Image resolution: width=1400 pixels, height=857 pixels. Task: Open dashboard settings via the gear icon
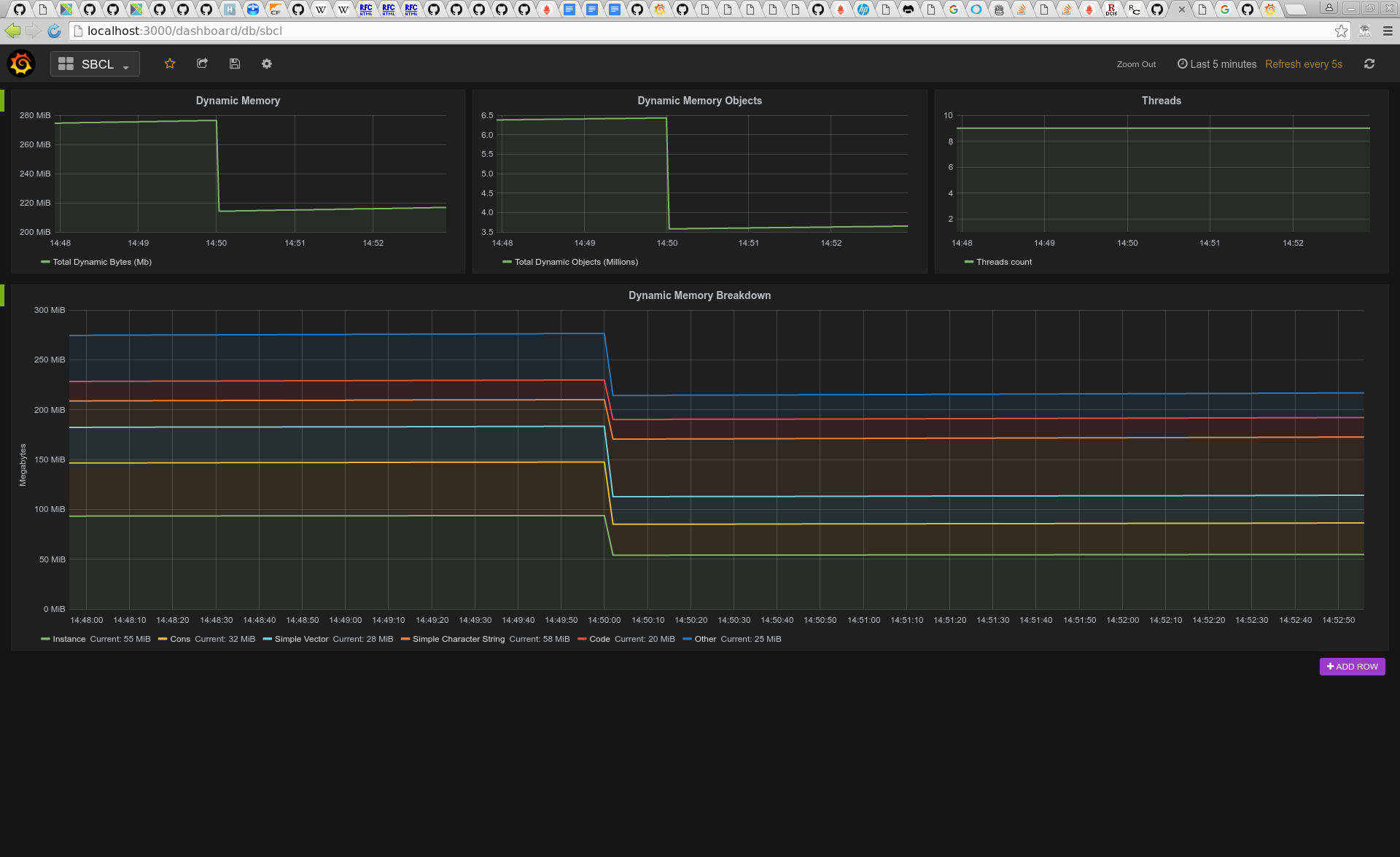click(x=266, y=63)
